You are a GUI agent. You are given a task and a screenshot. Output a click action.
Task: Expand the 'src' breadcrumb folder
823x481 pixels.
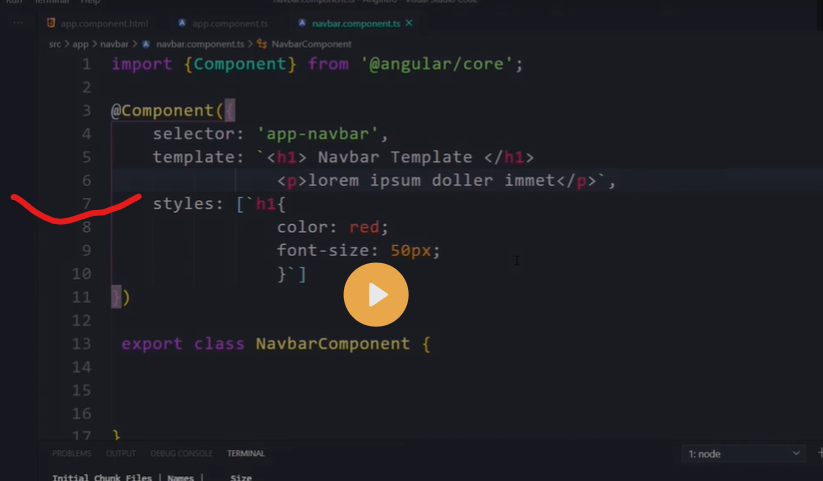pos(56,44)
